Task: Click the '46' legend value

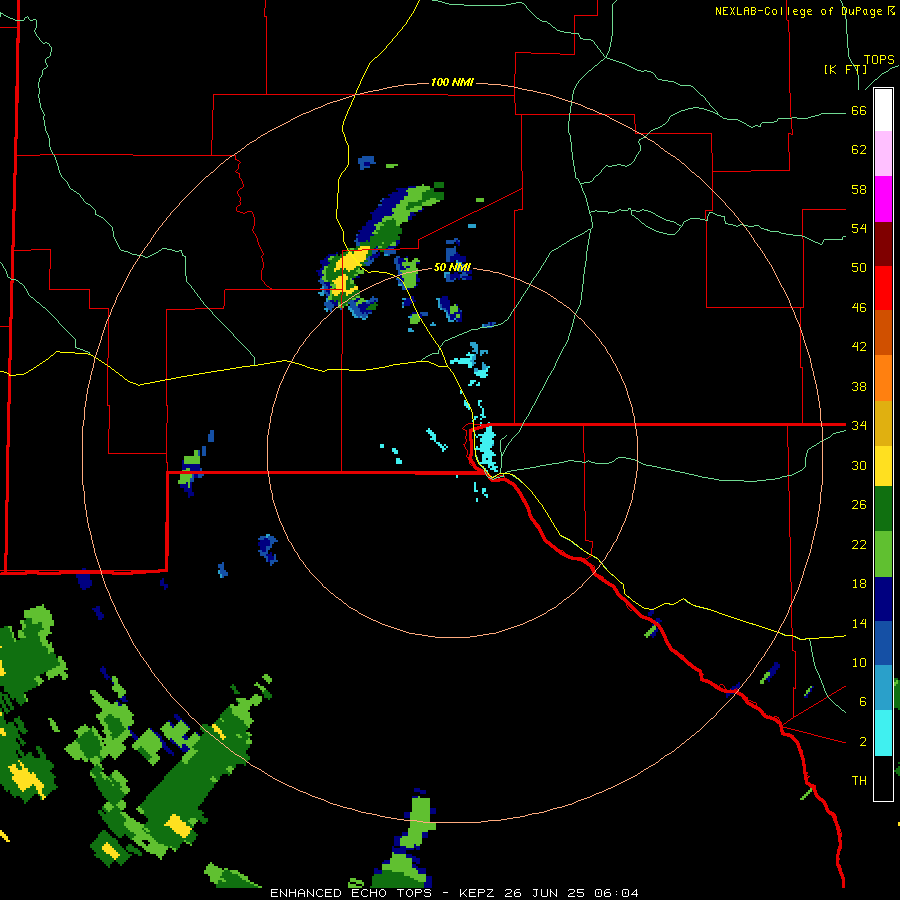Action: point(859,307)
